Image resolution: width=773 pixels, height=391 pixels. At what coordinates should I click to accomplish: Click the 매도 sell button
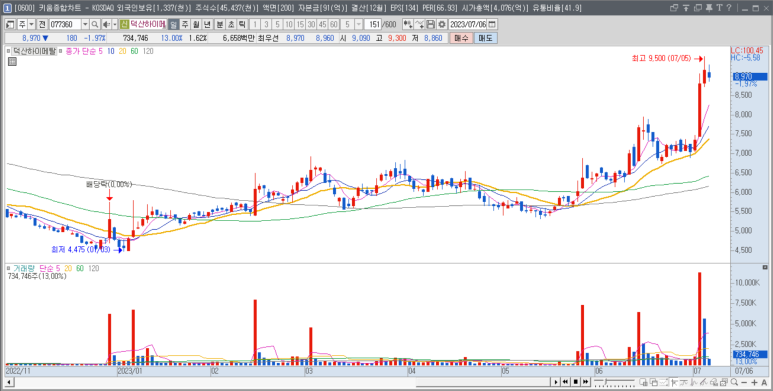point(486,38)
